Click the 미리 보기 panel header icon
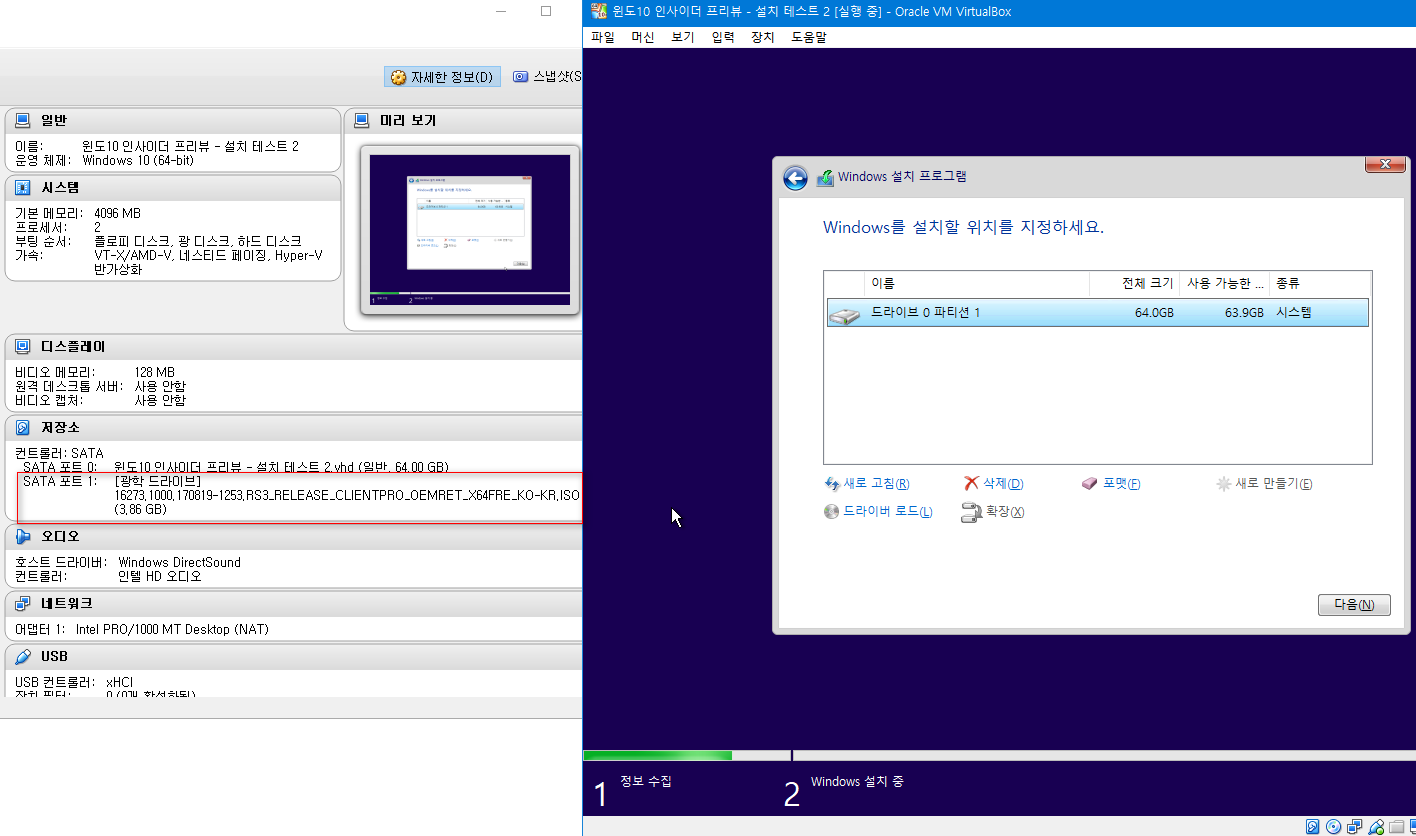 (362, 121)
